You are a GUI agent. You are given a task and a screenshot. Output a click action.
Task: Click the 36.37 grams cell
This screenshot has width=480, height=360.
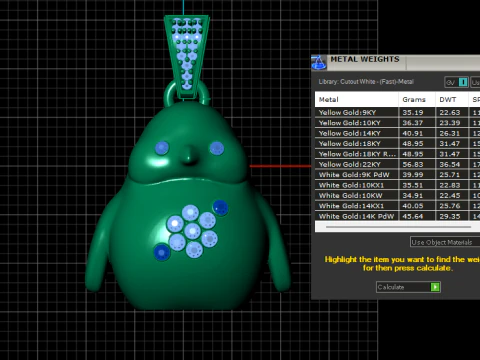click(x=417, y=123)
